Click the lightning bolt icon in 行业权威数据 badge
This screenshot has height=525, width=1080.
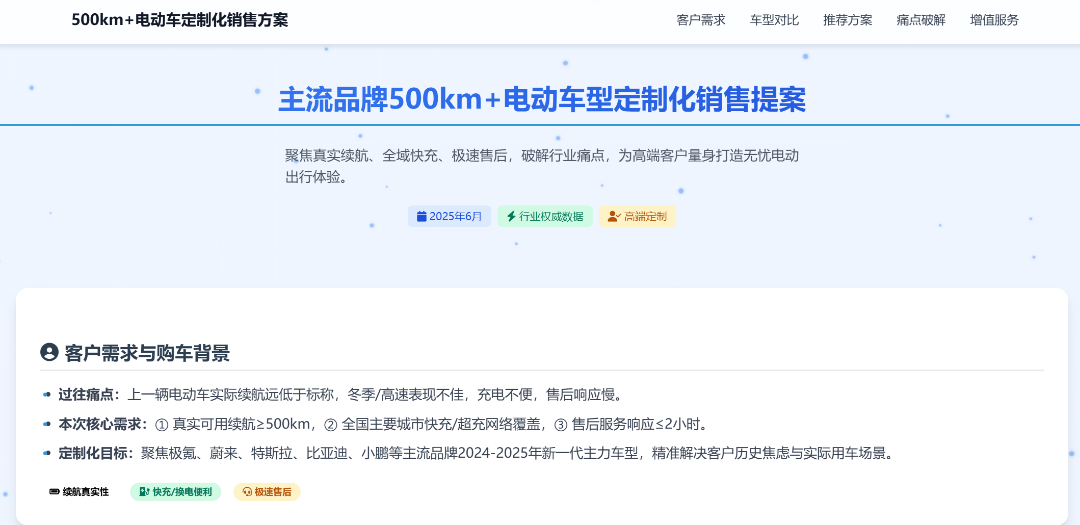[x=511, y=216]
